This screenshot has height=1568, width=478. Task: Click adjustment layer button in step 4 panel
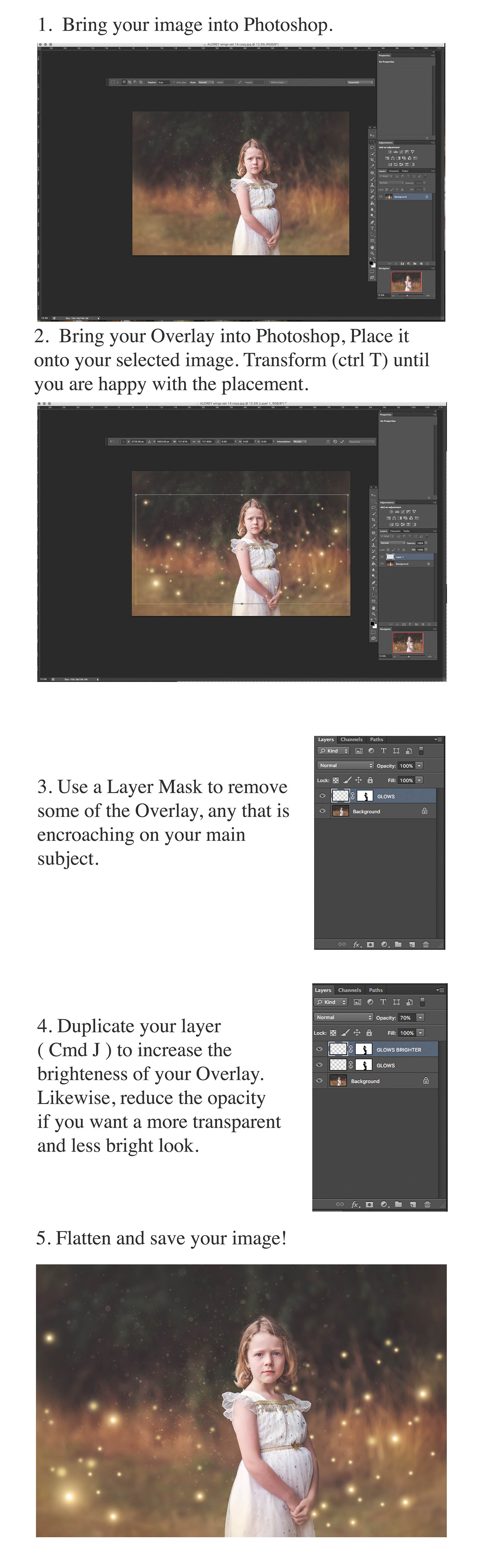(384, 1204)
